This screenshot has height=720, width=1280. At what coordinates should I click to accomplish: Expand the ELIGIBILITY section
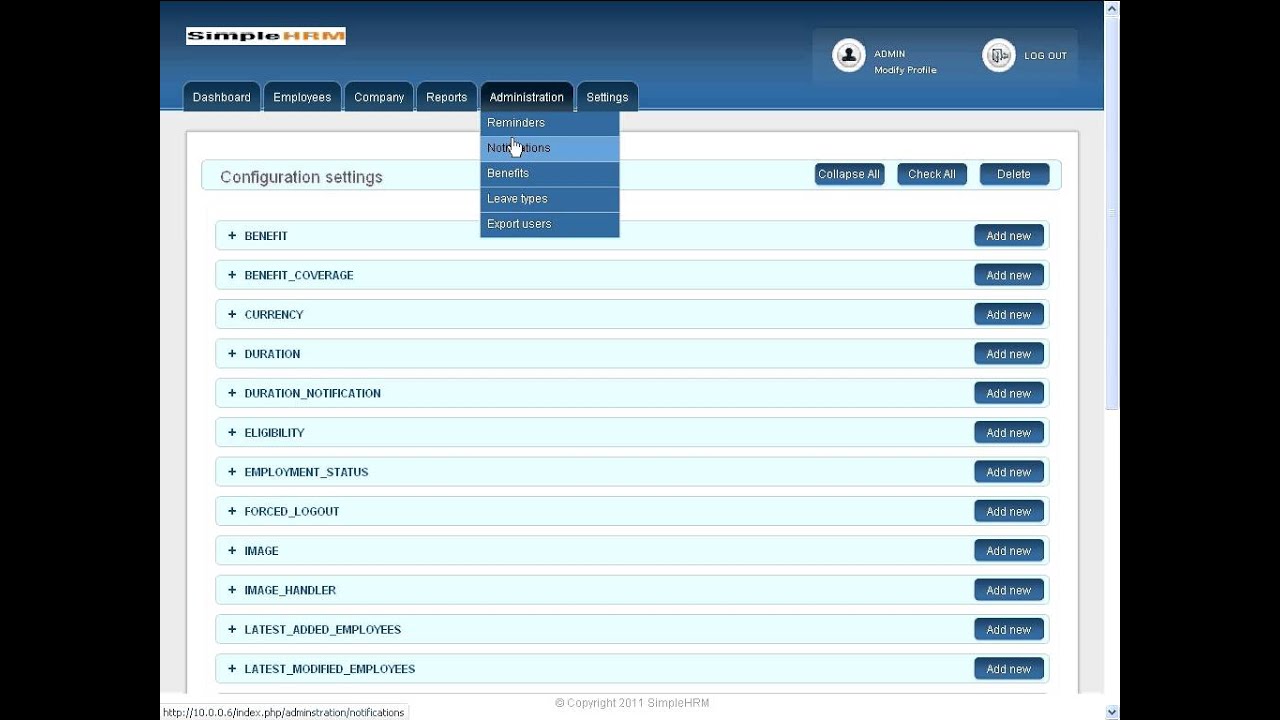(232, 432)
